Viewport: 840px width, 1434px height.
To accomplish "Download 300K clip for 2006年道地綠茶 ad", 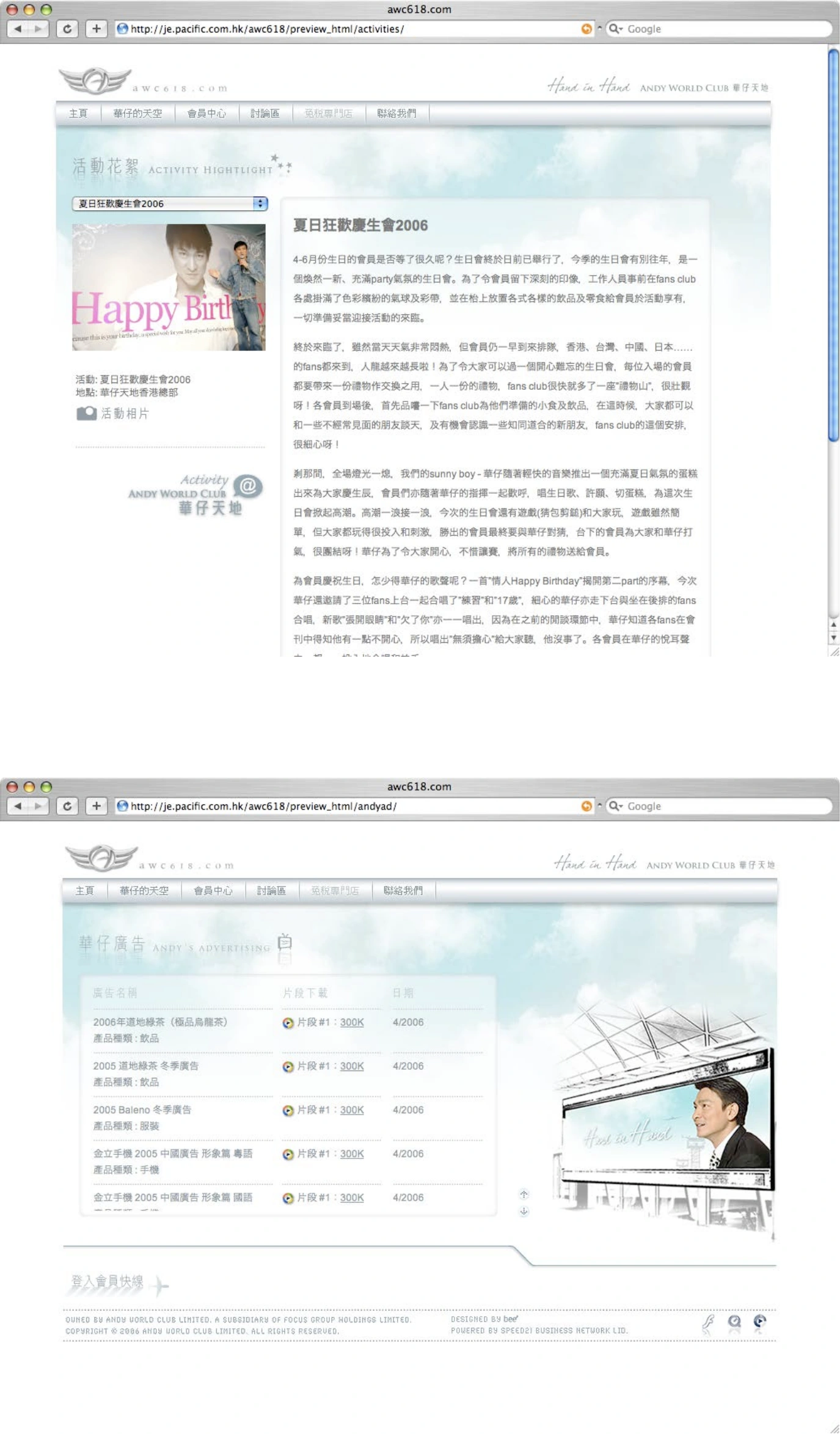I will (x=352, y=1022).
